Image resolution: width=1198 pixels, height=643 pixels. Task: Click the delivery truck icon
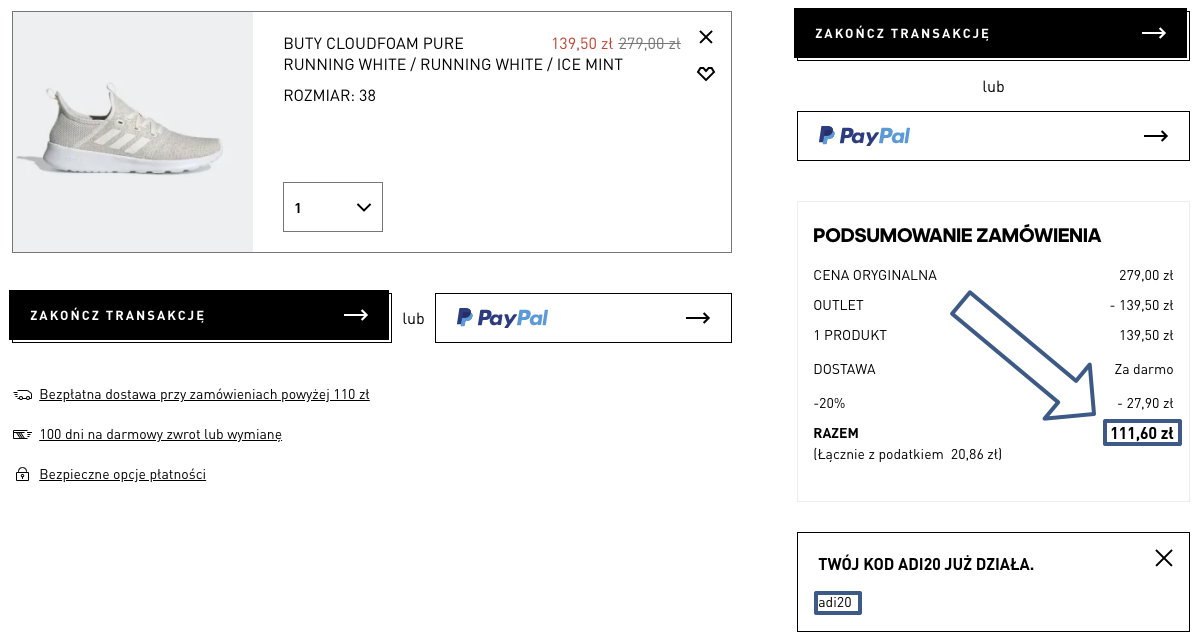[x=22, y=395]
